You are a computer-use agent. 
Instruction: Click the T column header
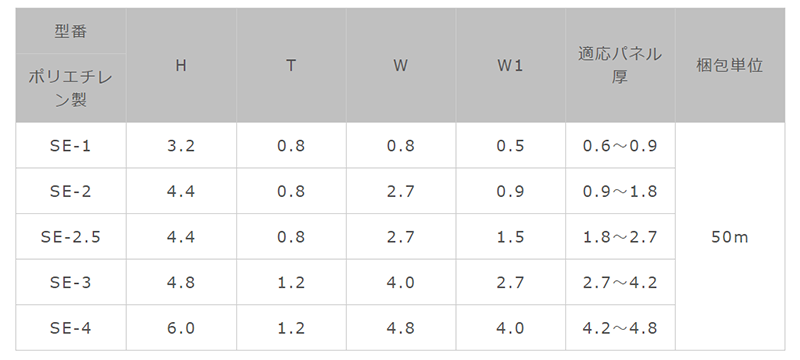(291, 65)
